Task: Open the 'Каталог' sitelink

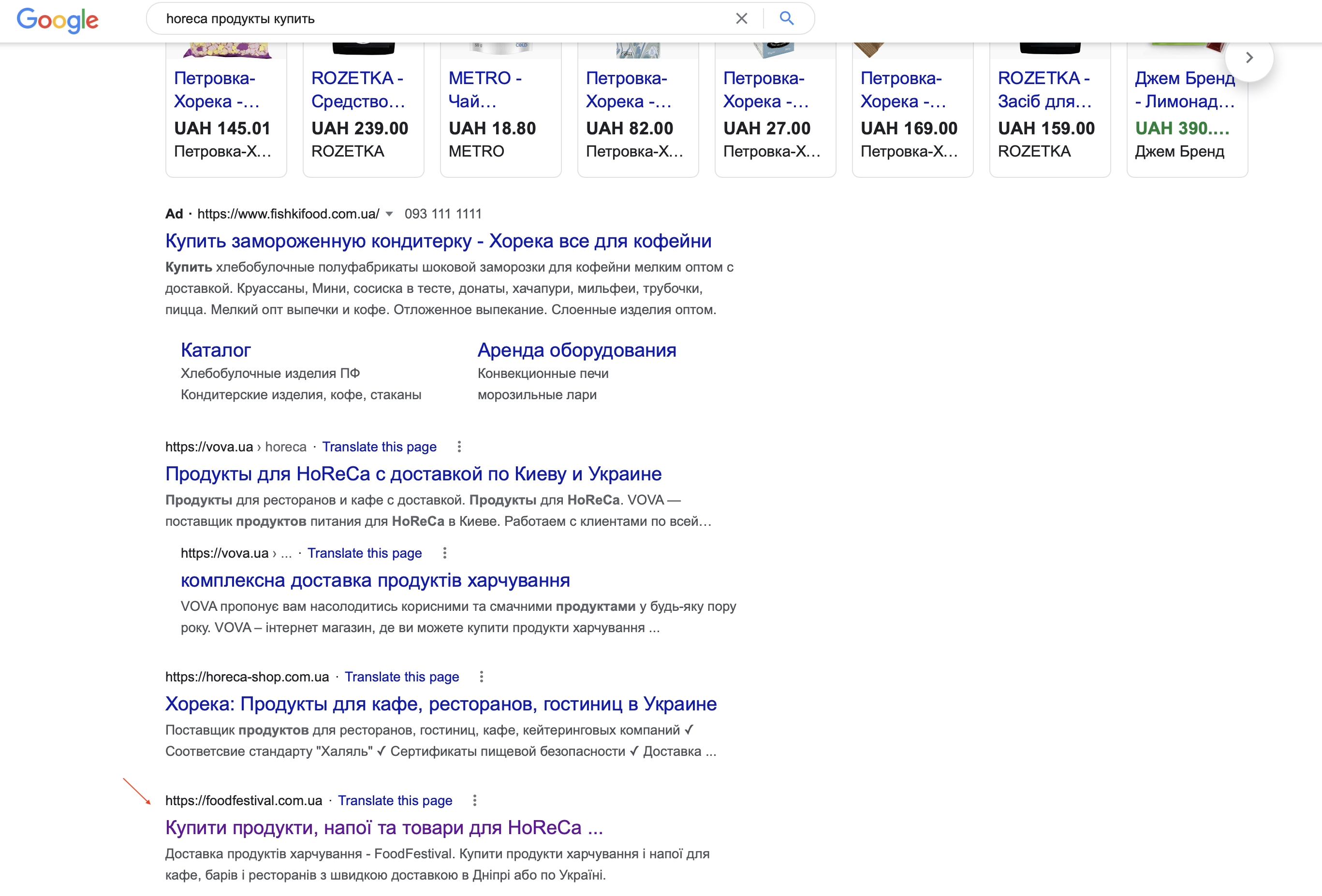Action: click(216, 350)
